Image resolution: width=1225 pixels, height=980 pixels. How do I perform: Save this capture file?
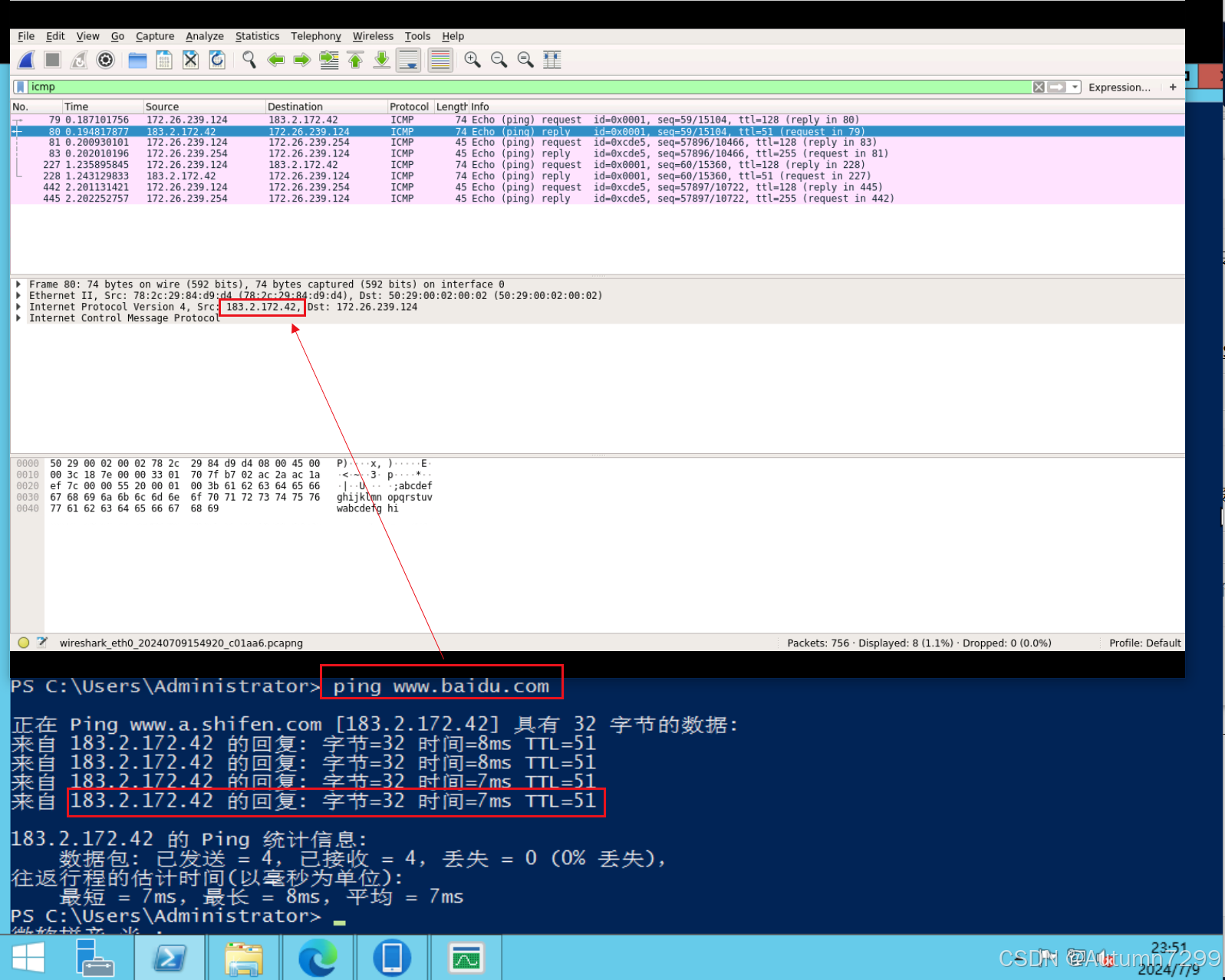coord(164,60)
